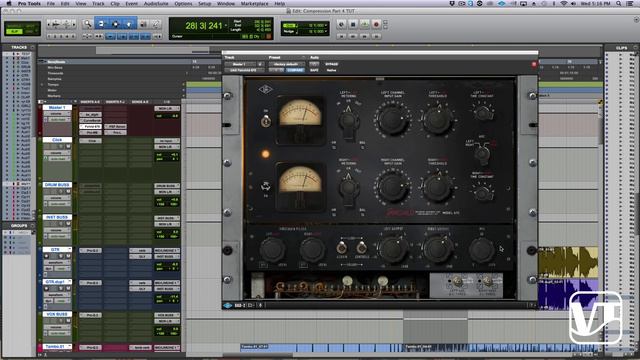Open the Click insert on Click track
The image size is (640, 360).
point(91,141)
